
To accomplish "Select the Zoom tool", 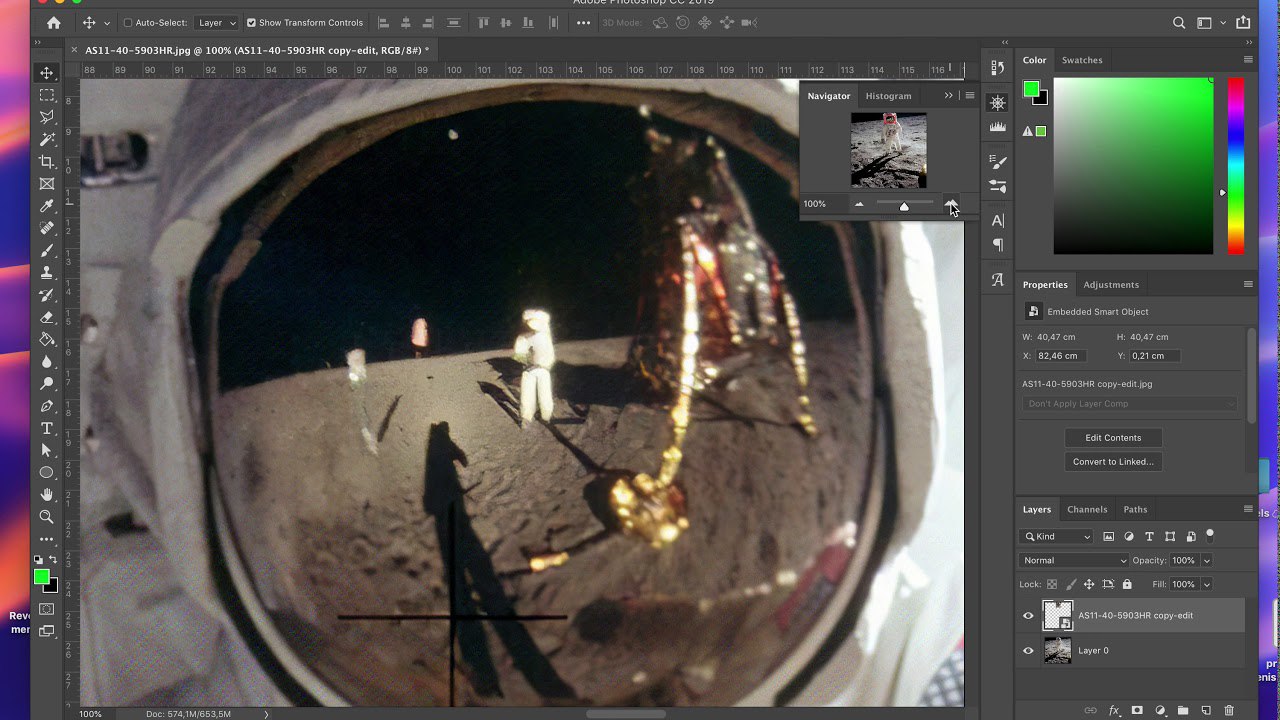I will (46, 516).
